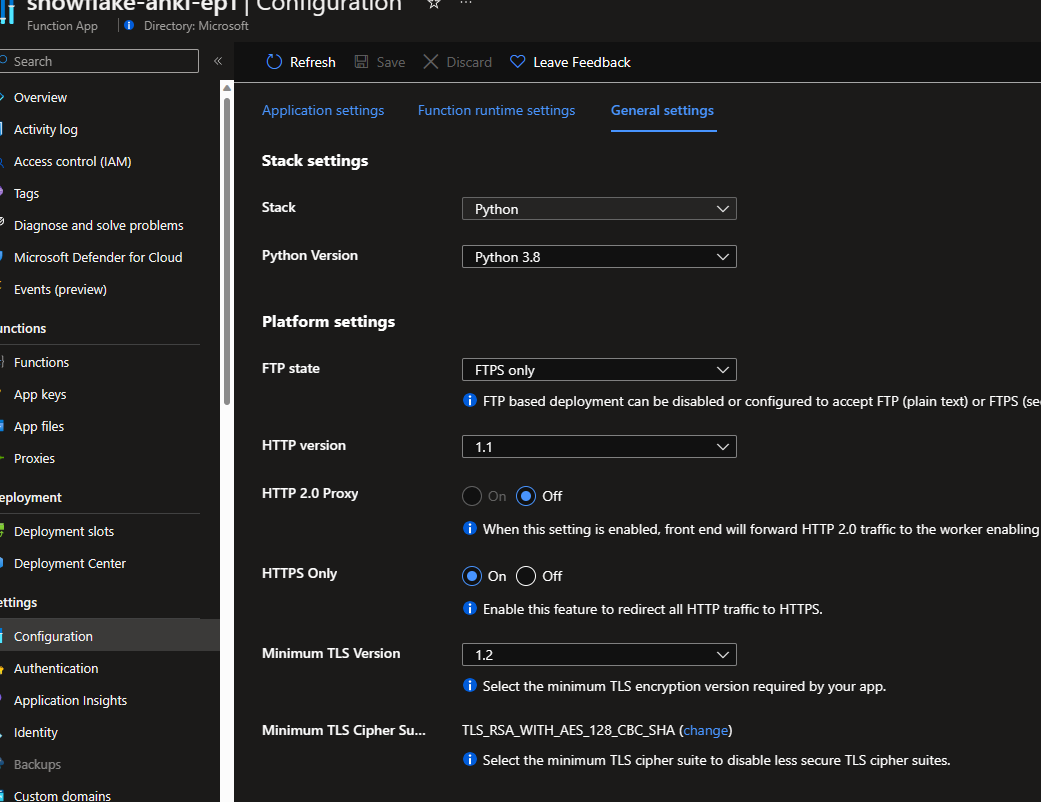Click inside the sidebar Search field
The image size is (1041, 802).
coord(98,61)
